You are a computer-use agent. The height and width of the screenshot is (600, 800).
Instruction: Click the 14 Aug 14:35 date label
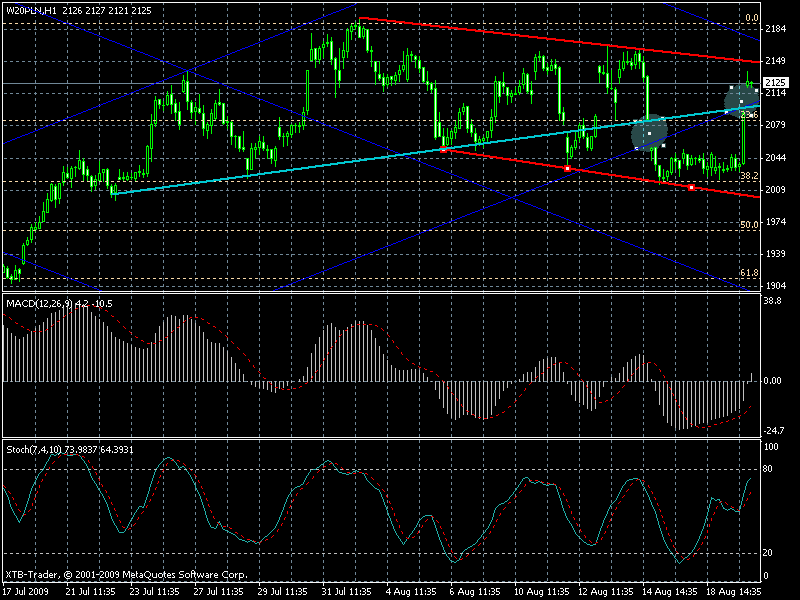tap(668, 592)
